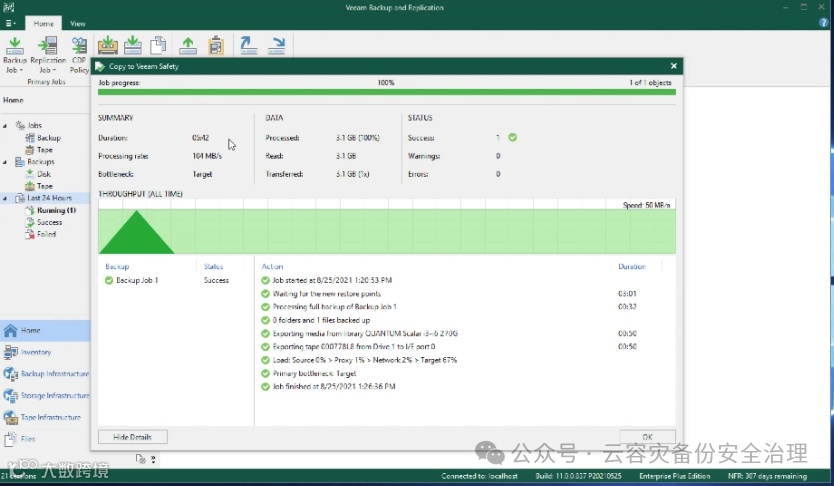Select the Backup Job 1 row

tap(176, 280)
